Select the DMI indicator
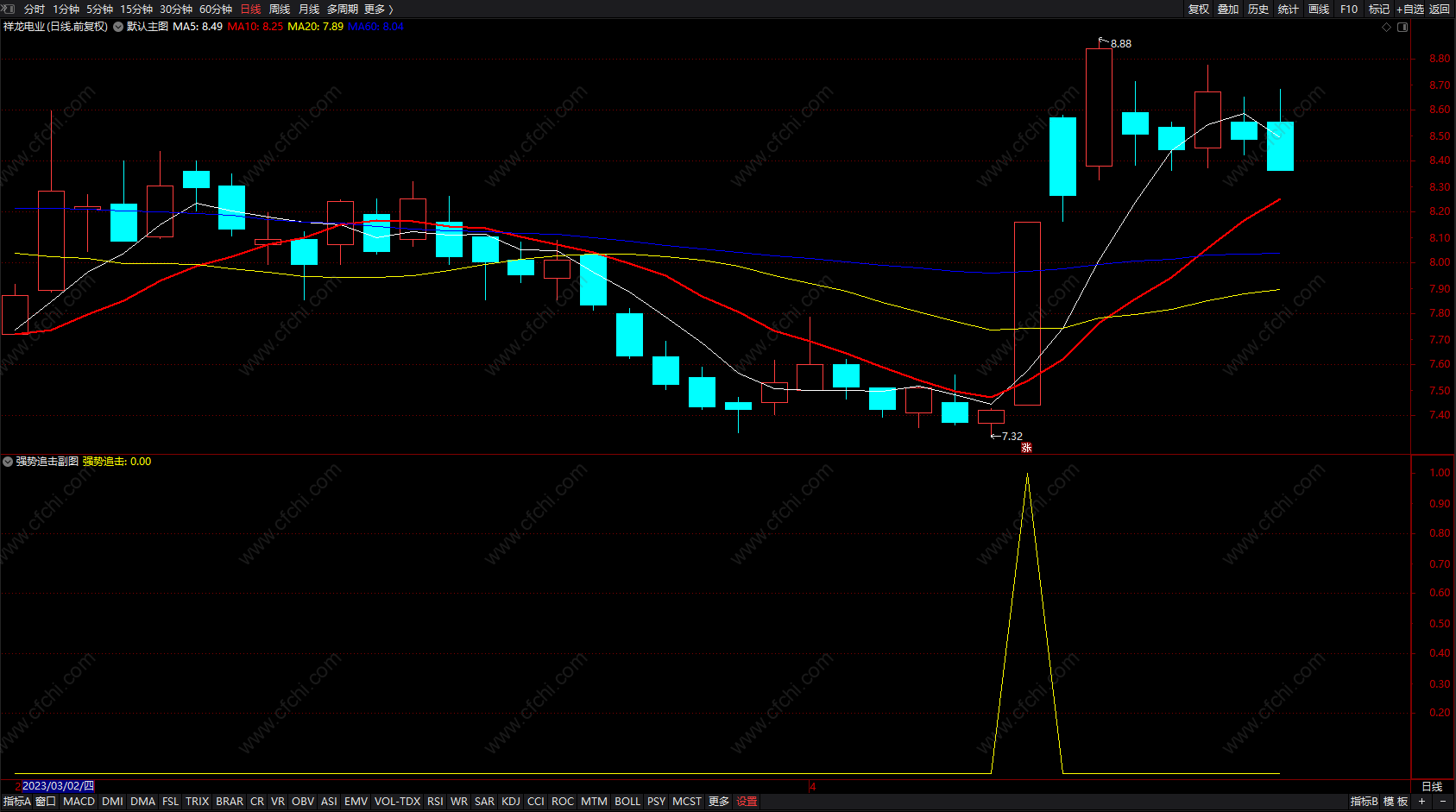The height and width of the screenshot is (812, 1456). (112, 801)
